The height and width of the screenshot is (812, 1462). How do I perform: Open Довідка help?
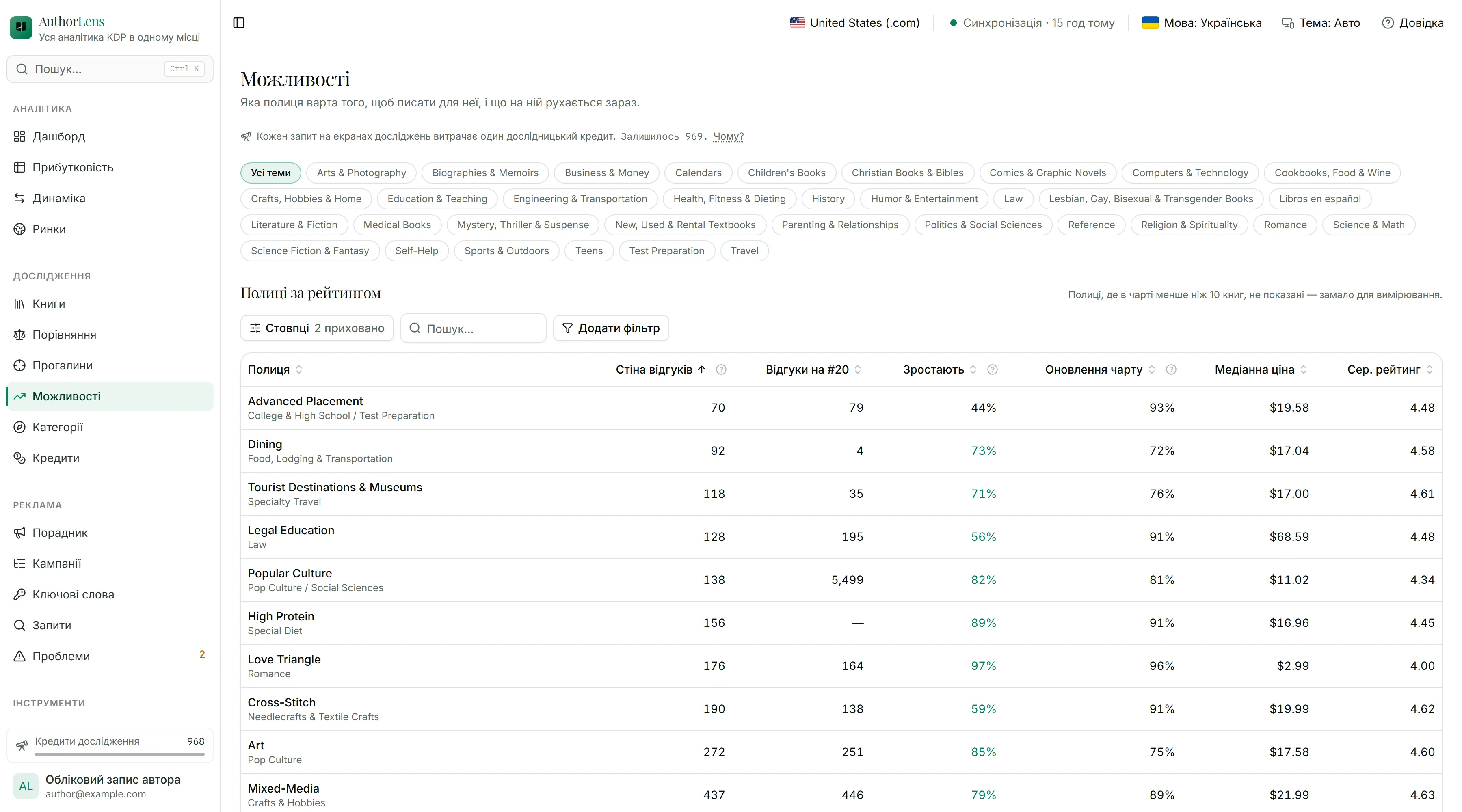tap(1412, 23)
